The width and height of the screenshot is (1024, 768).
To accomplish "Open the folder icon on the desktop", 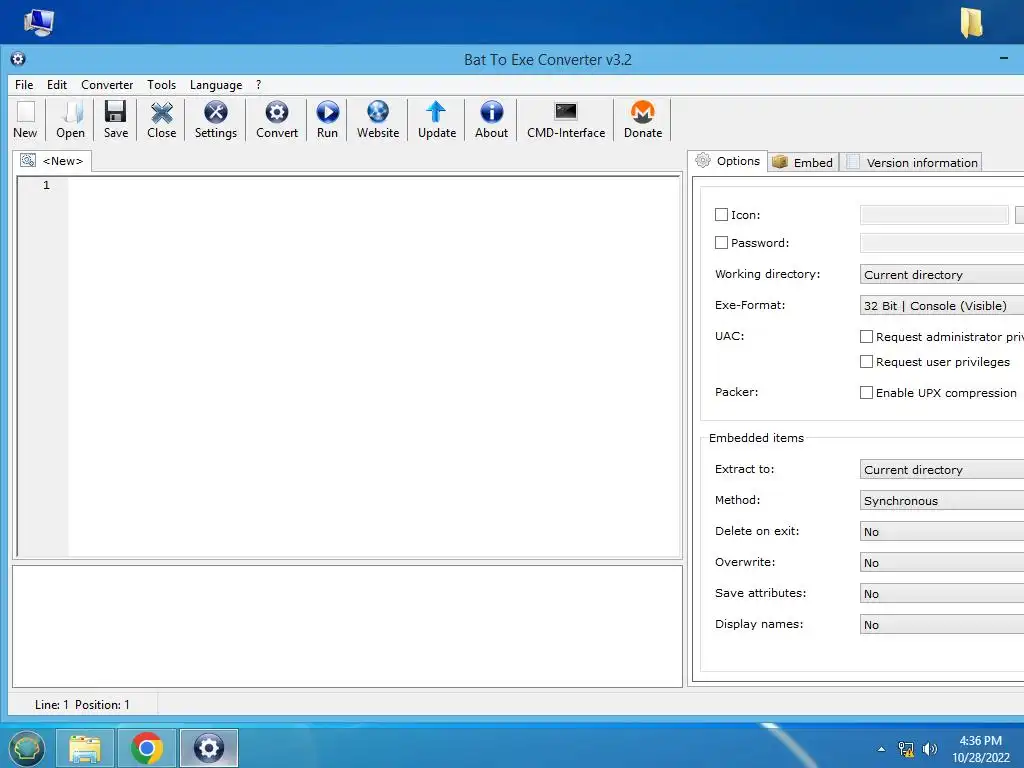I will click(971, 22).
